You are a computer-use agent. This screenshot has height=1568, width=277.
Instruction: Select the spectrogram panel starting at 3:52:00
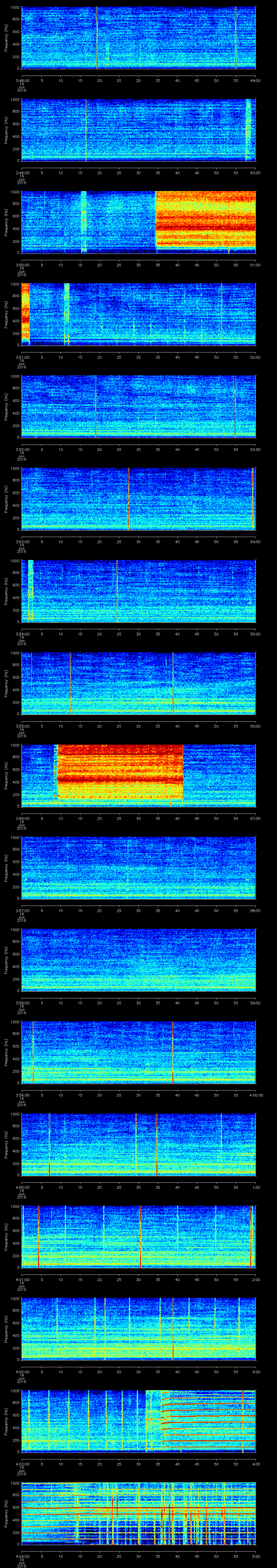138,407
